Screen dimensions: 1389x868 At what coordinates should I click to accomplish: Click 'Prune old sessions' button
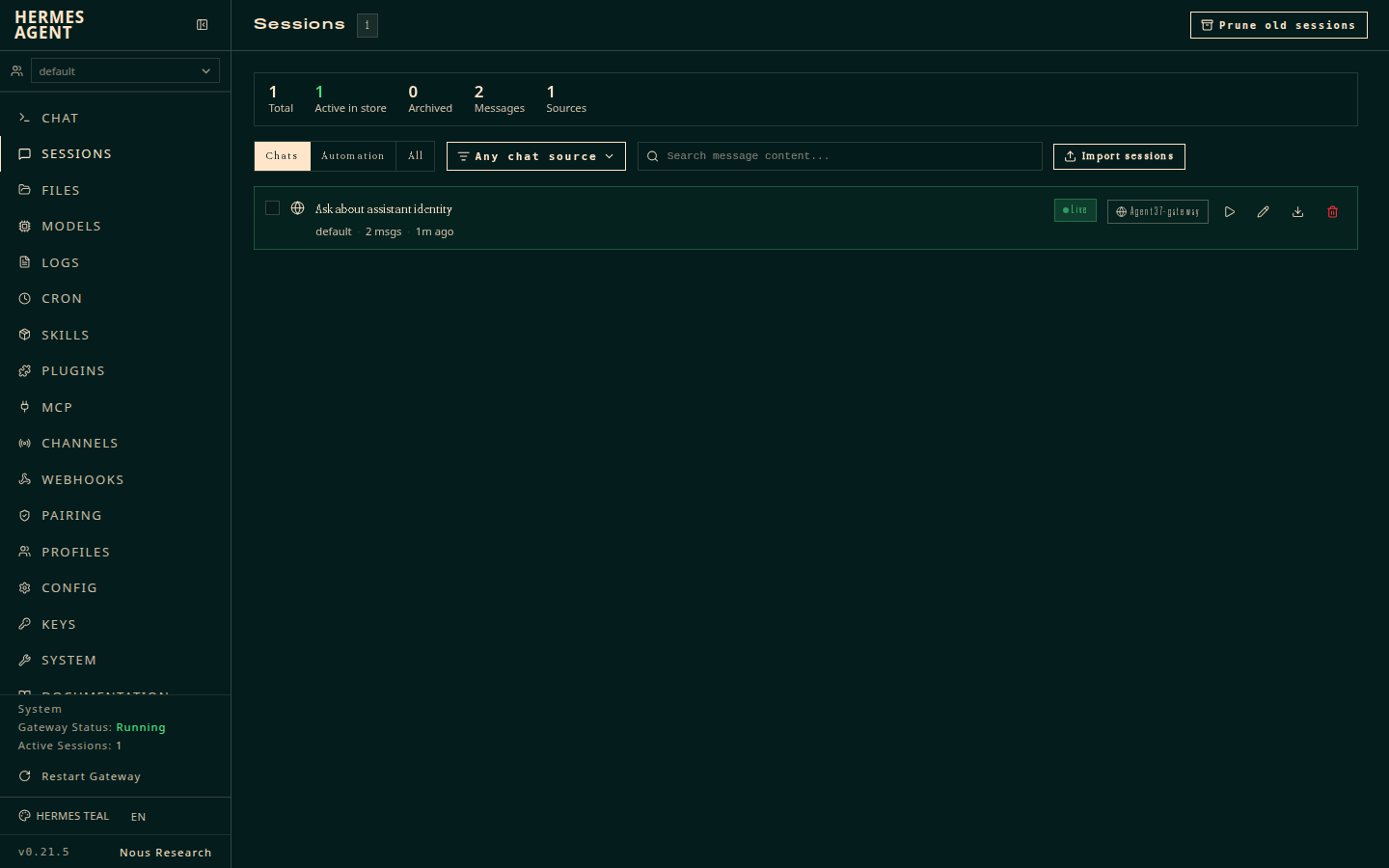(x=1279, y=25)
